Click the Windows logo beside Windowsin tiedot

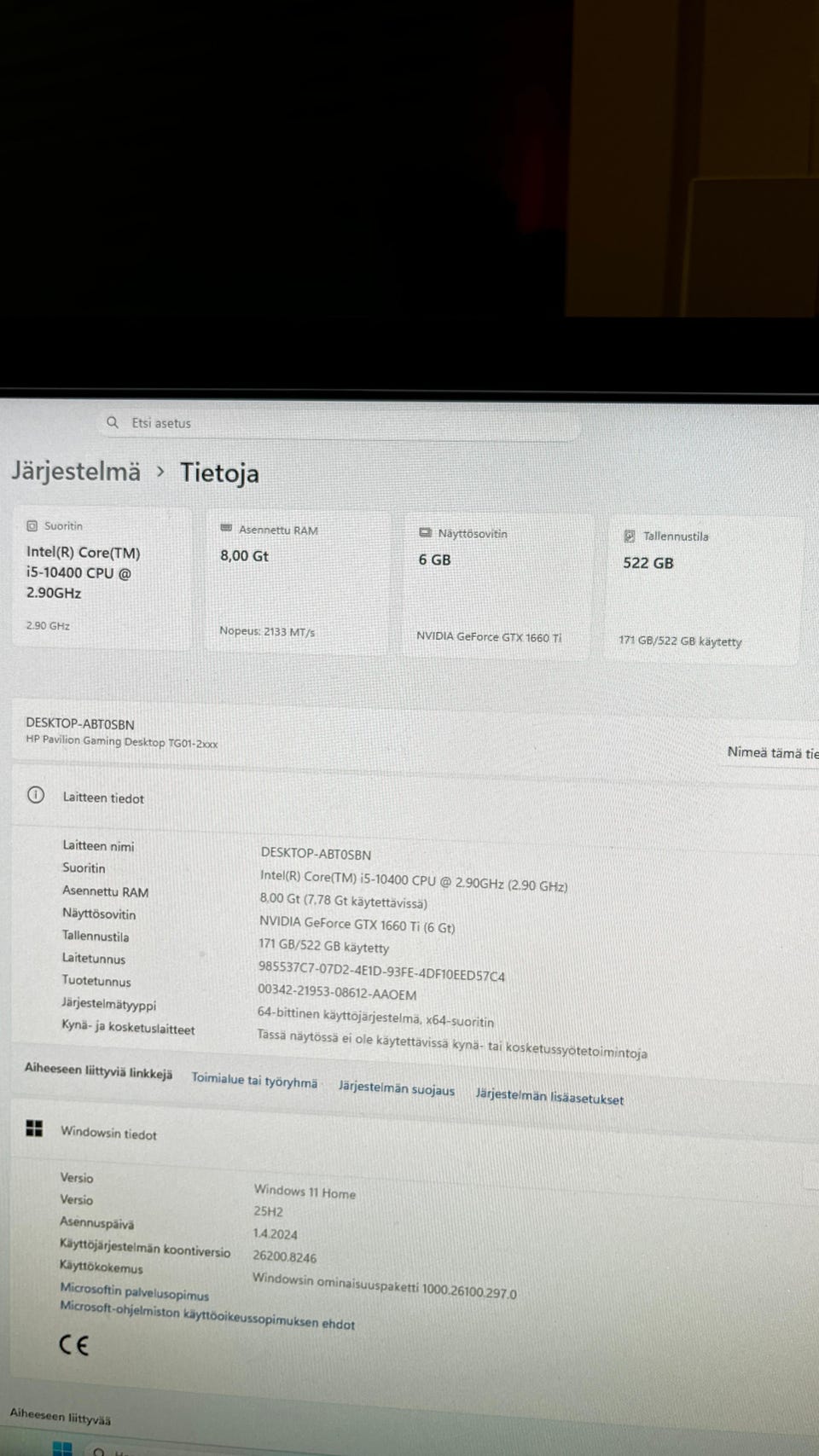34,1128
